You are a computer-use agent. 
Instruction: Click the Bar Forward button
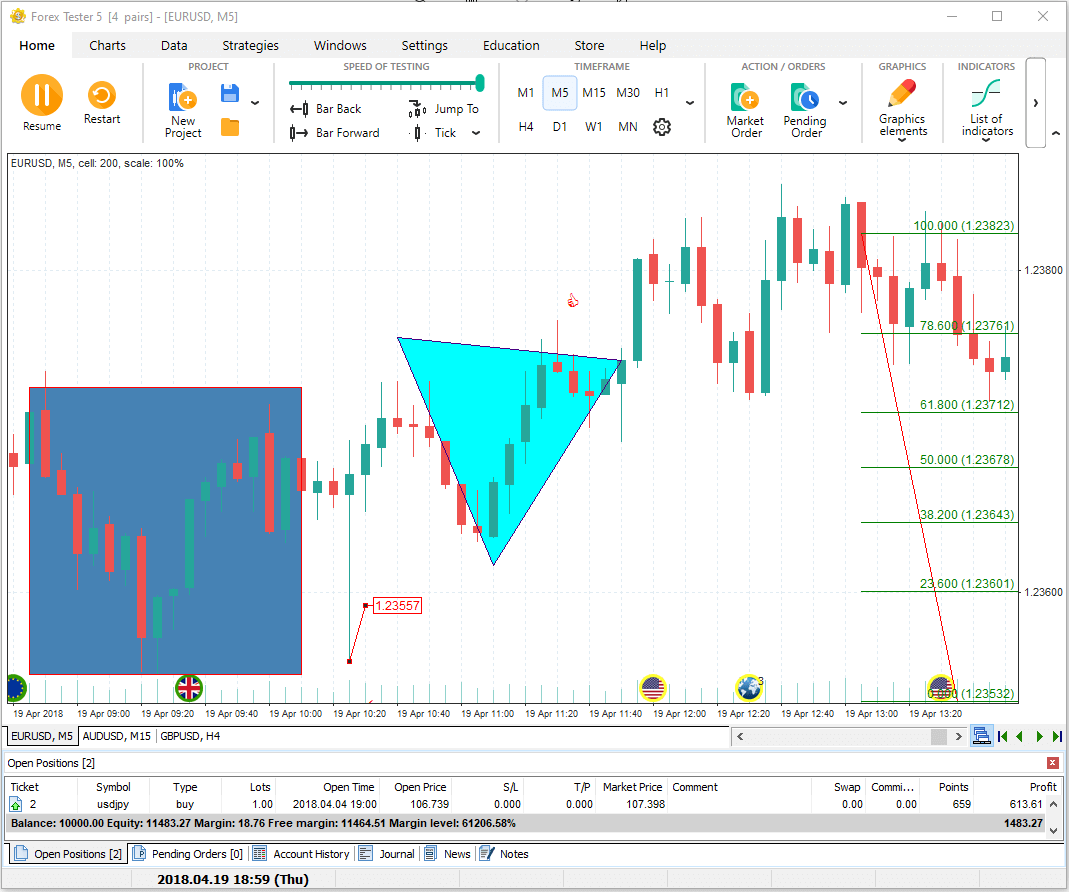coord(335,133)
